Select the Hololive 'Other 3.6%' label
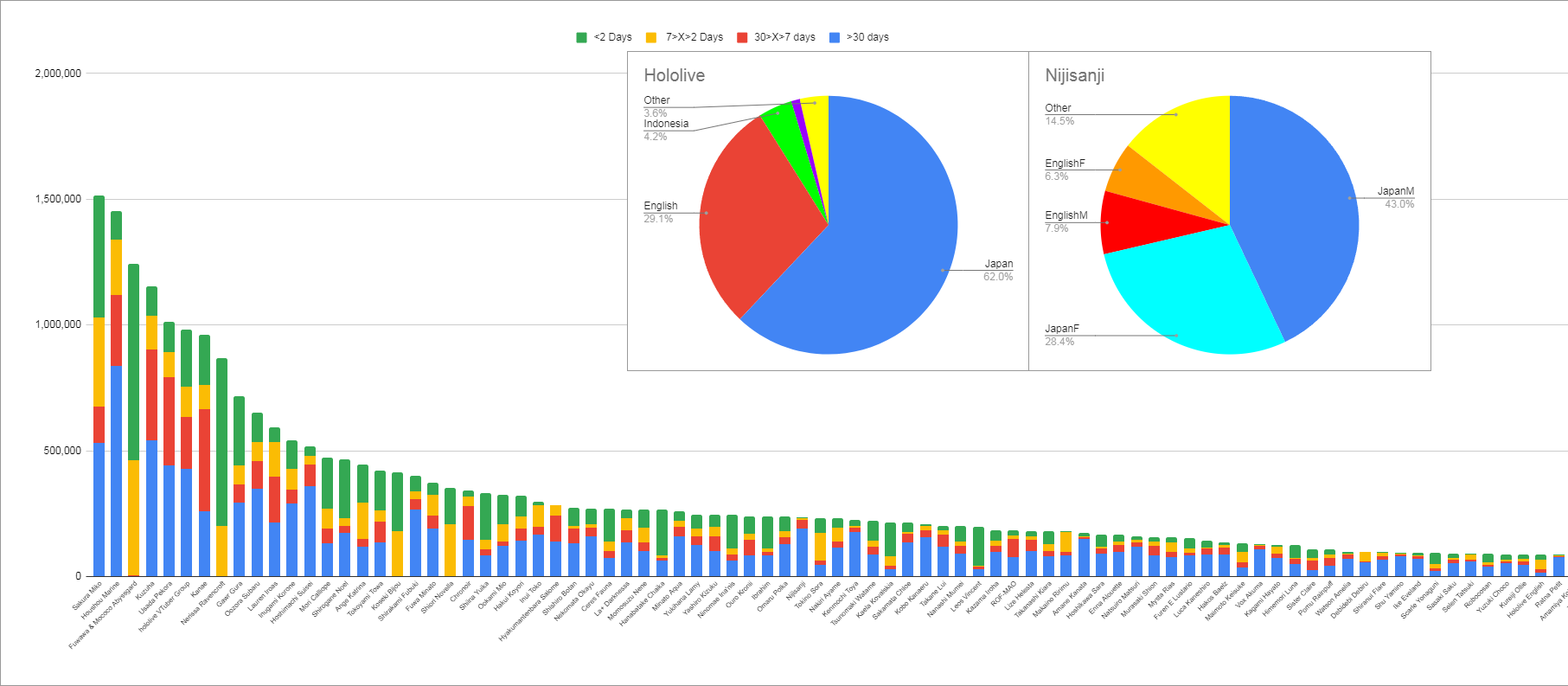Screen dimensions: 1568x686 (656, 106)
